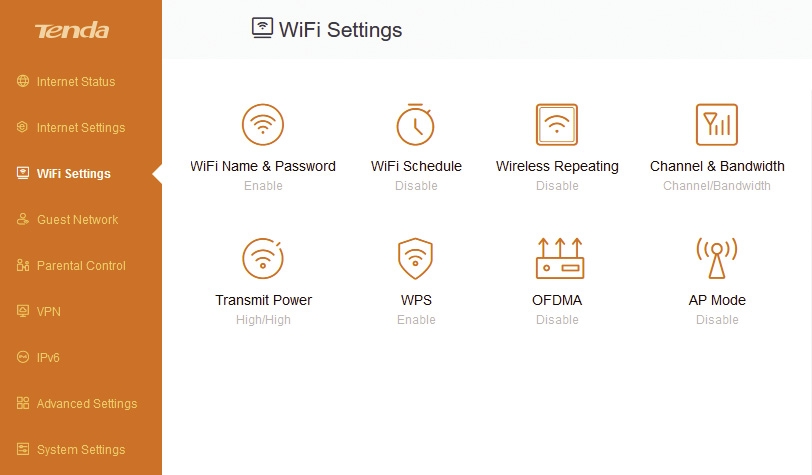The image size is (812, 475).
Task: Open the WiFi Name & Password icon
Action: [x=263, y=124]
